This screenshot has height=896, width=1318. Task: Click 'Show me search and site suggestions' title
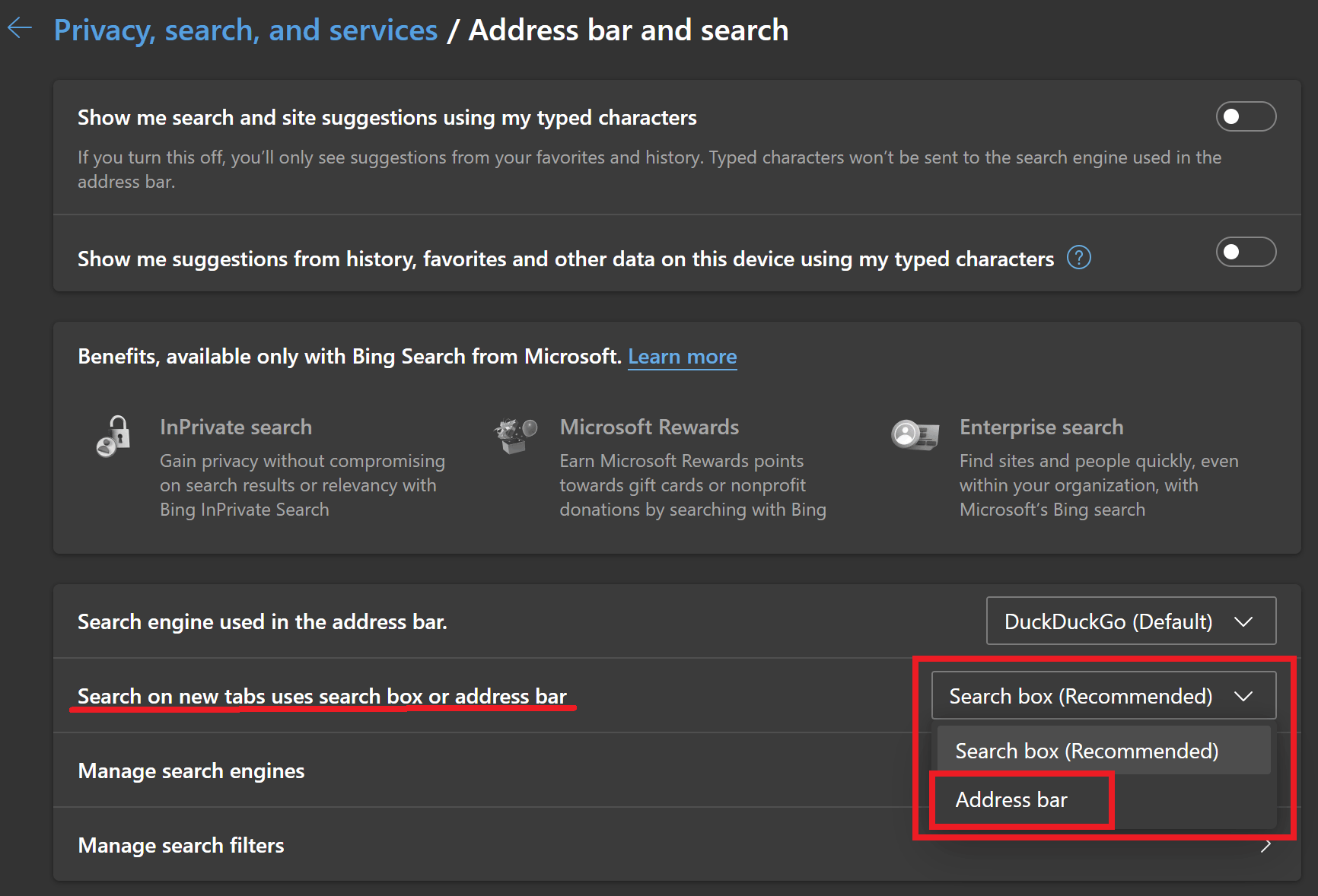pyautogui.click(x=387, y=117)
